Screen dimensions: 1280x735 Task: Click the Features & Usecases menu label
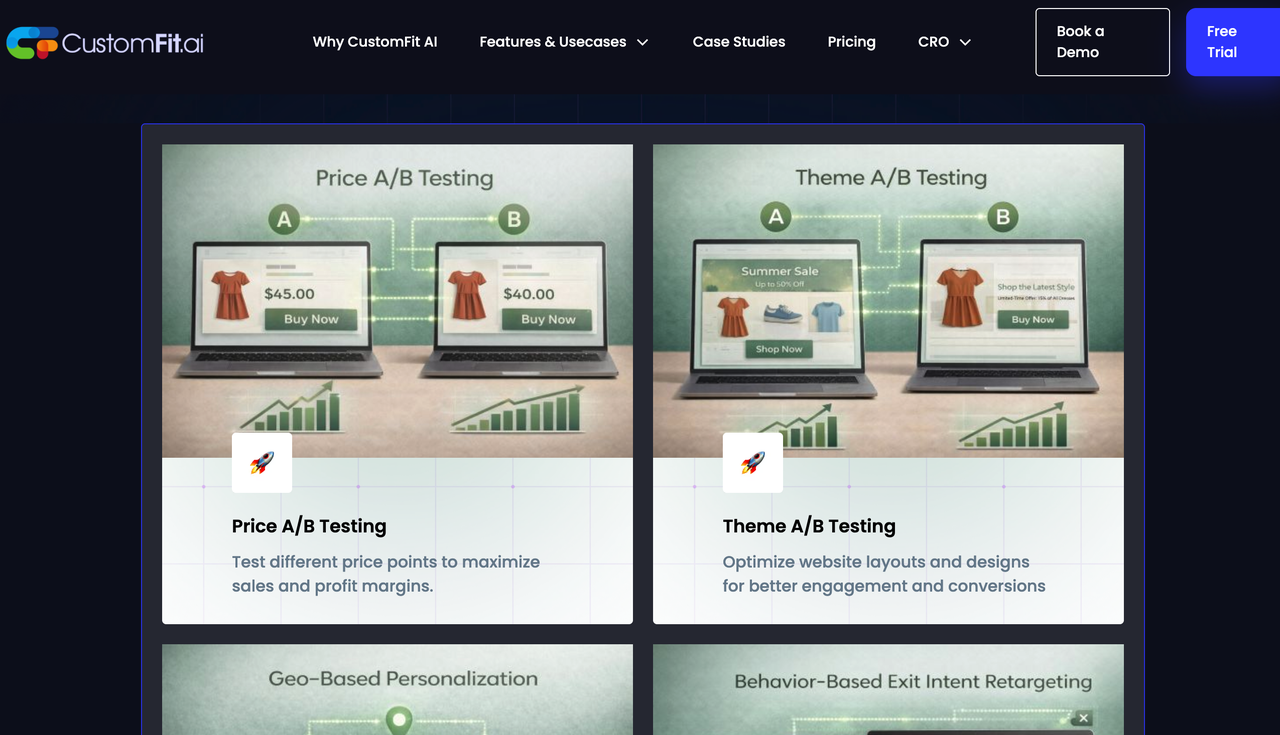point(552,42)
